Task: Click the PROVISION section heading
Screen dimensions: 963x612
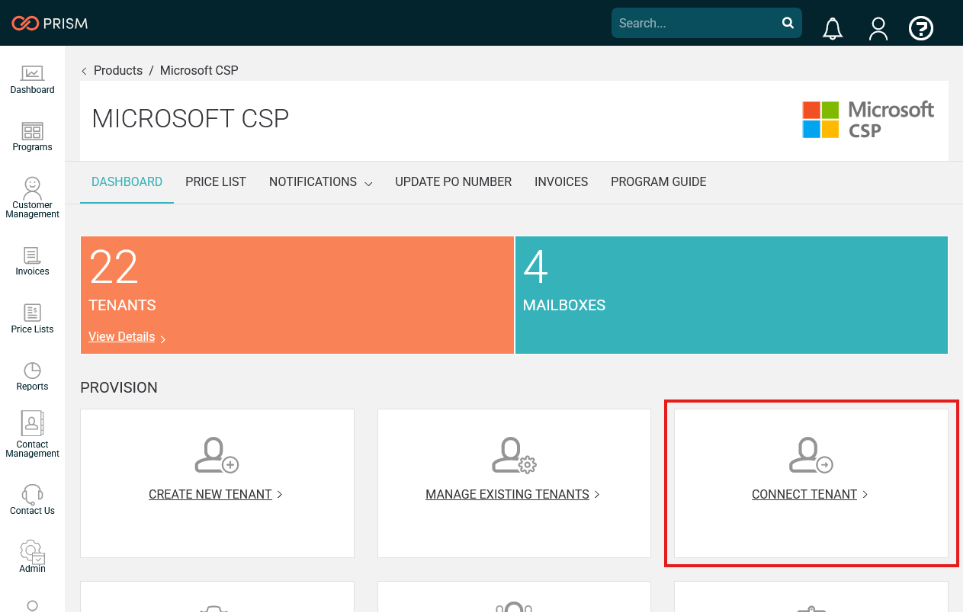Action: coord(119,388)
